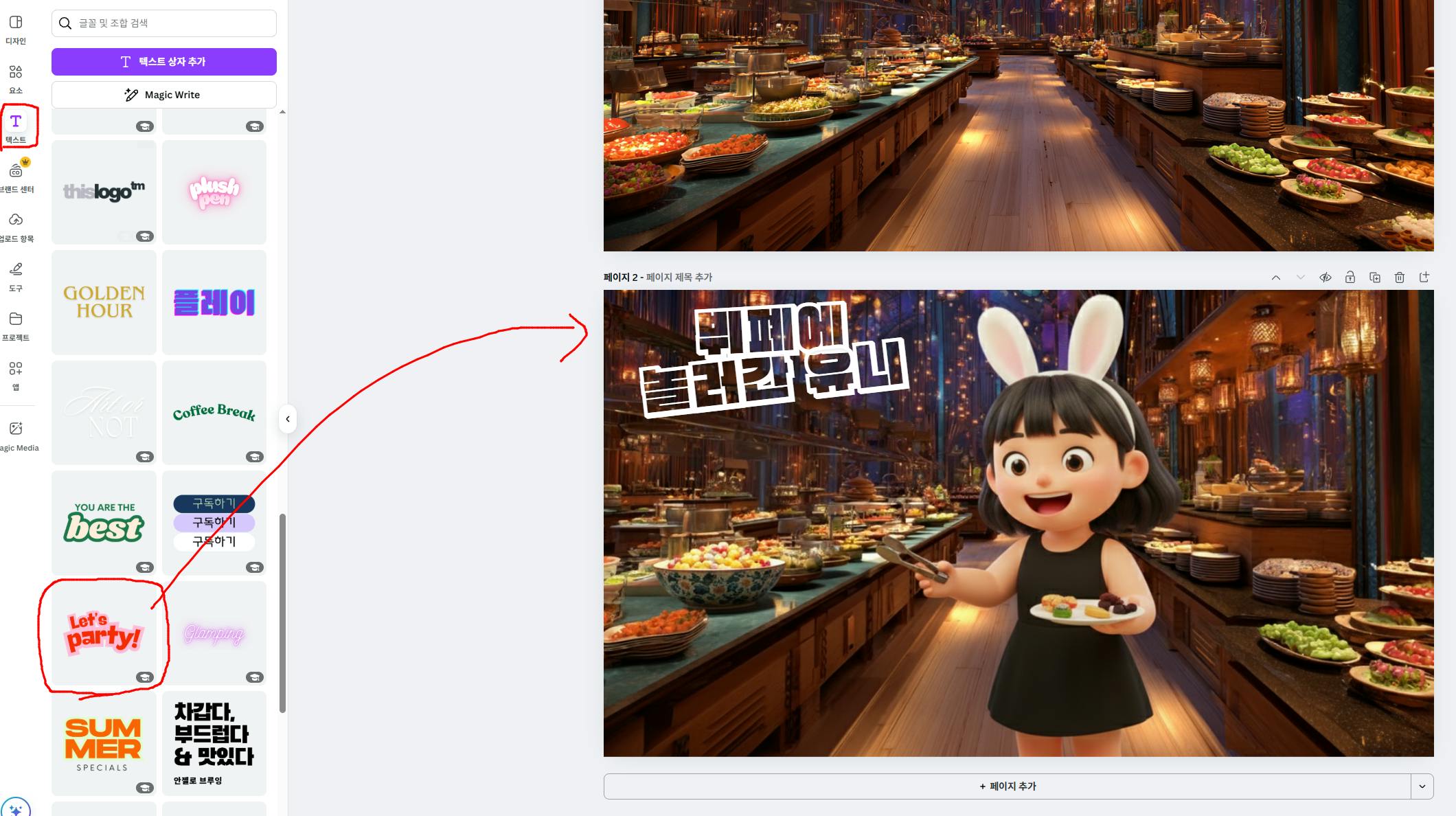Move page 2 down with chevron

pos(1301,277)
